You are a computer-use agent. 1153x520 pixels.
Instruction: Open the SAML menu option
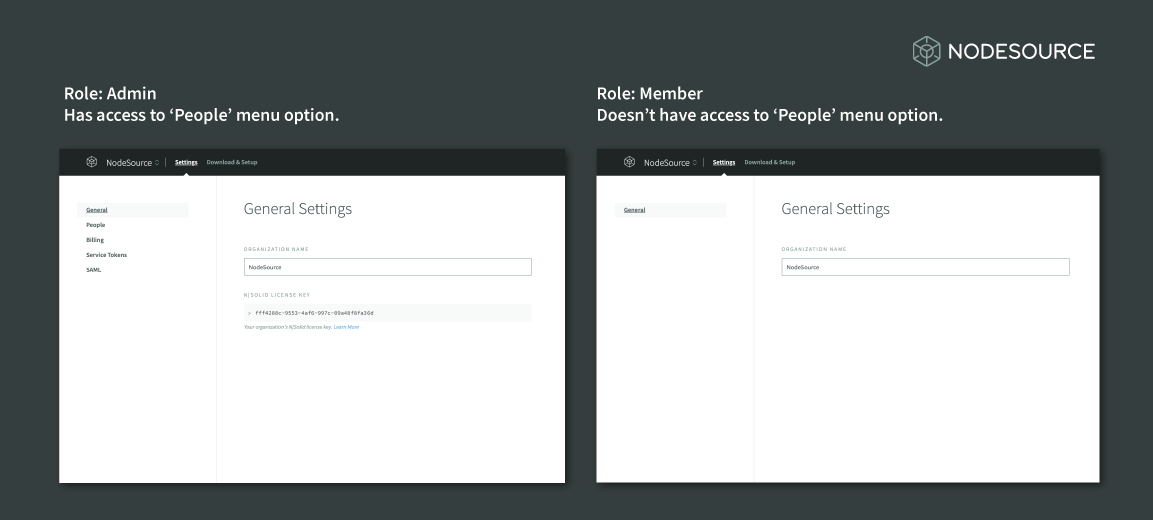[93, 270]
